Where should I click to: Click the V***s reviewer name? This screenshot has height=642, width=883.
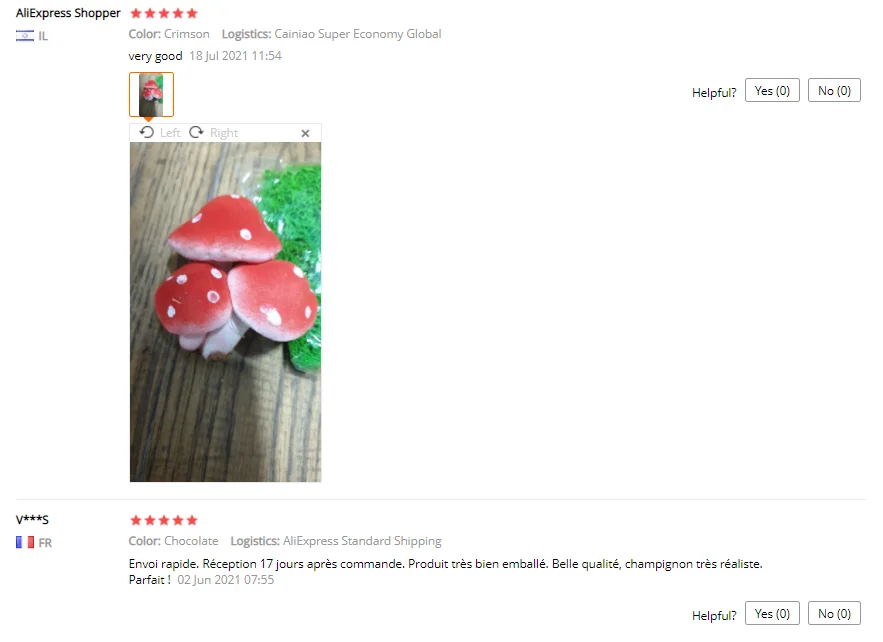click(32, 519)
